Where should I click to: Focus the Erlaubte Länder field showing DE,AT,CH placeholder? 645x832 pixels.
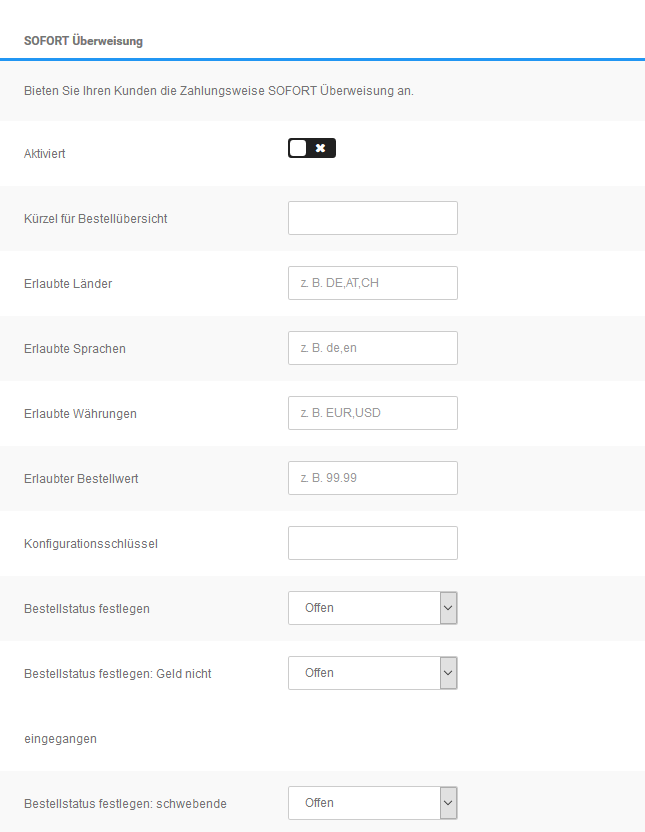tap(372, 282)
